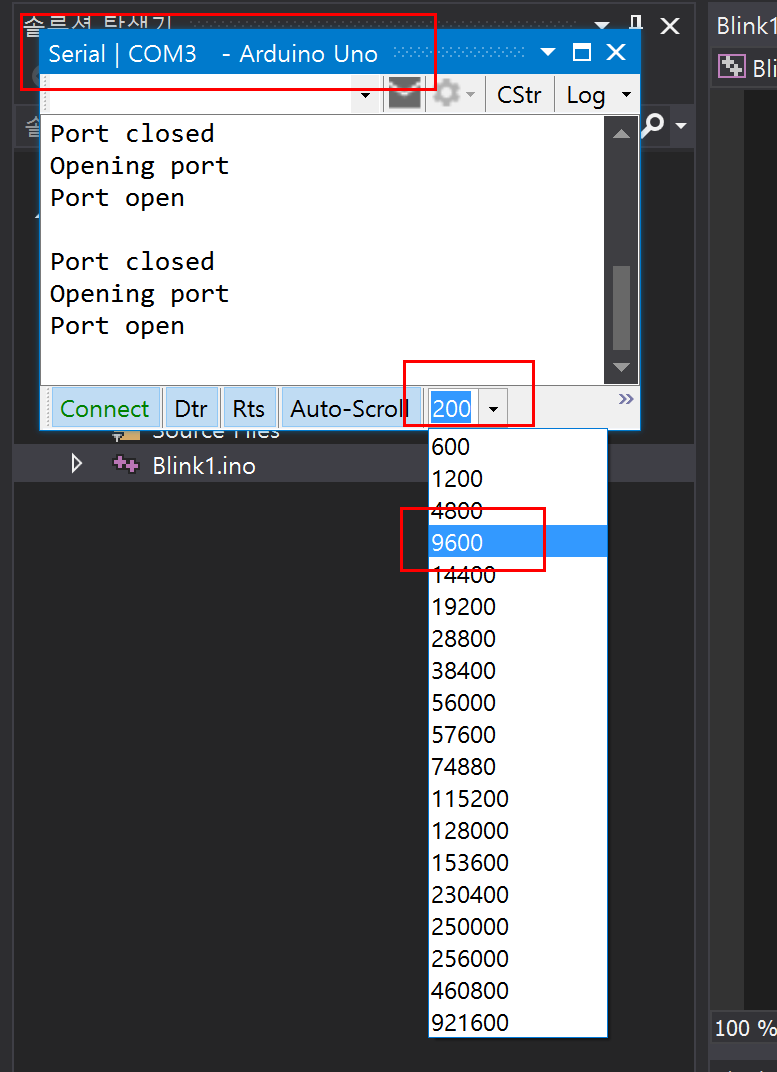Select 600 baud rate
777x1072 pixels.
(517, 446)
